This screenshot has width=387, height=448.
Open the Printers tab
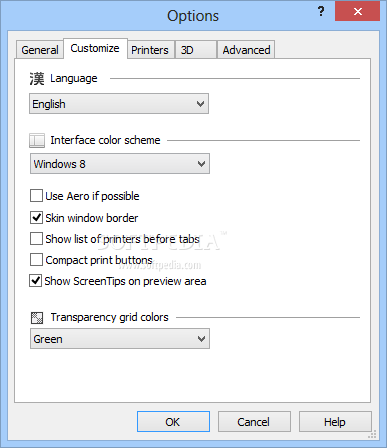point(150,50)
